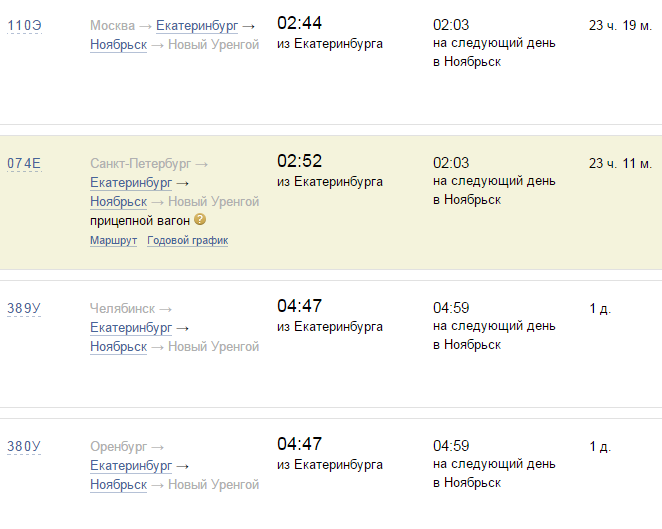This screenshot has width=662, height=529.
Task: Click the 02:44 departure time
Action: [299, 23]
